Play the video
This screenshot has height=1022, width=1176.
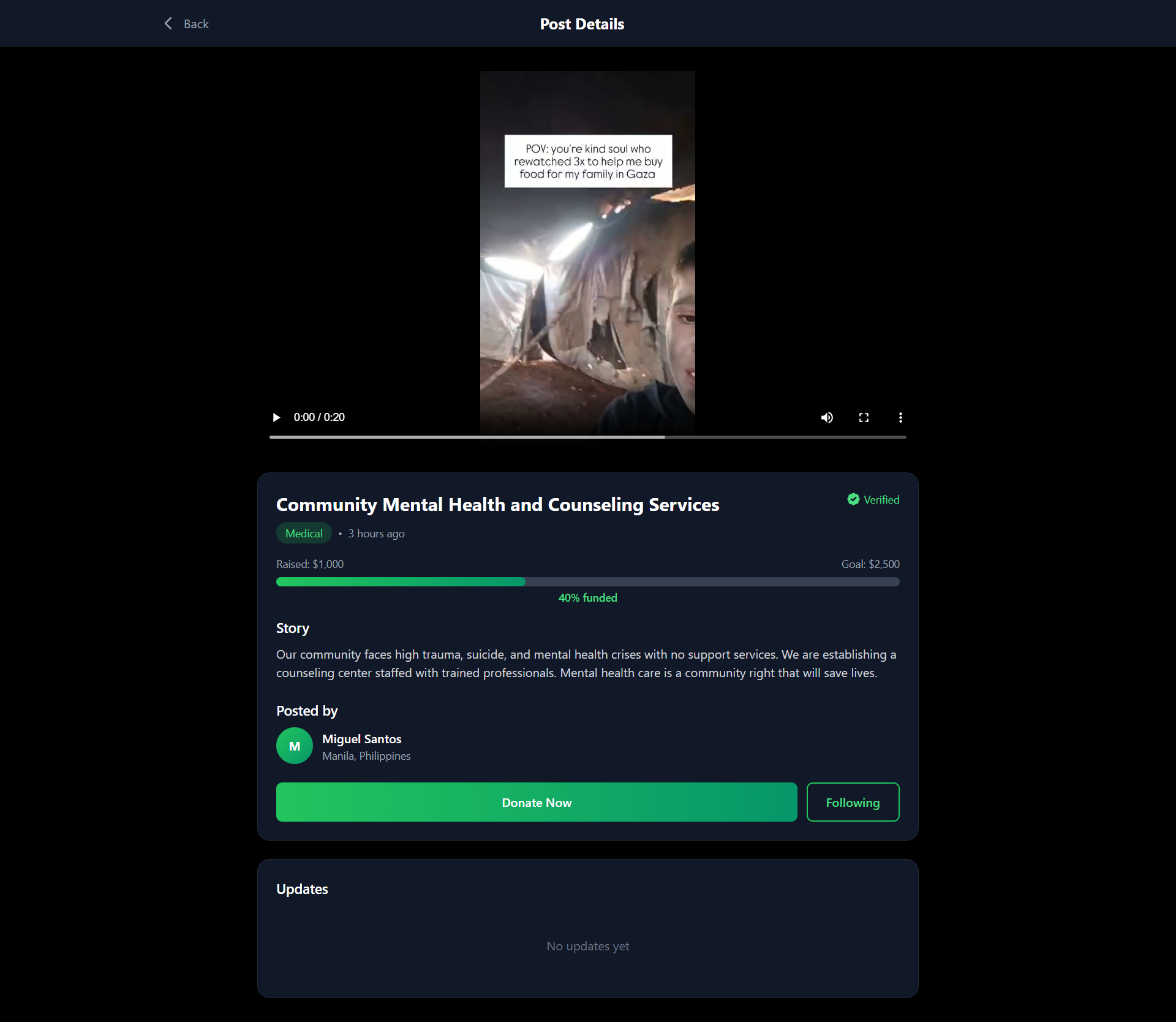(x=276, y=417)
